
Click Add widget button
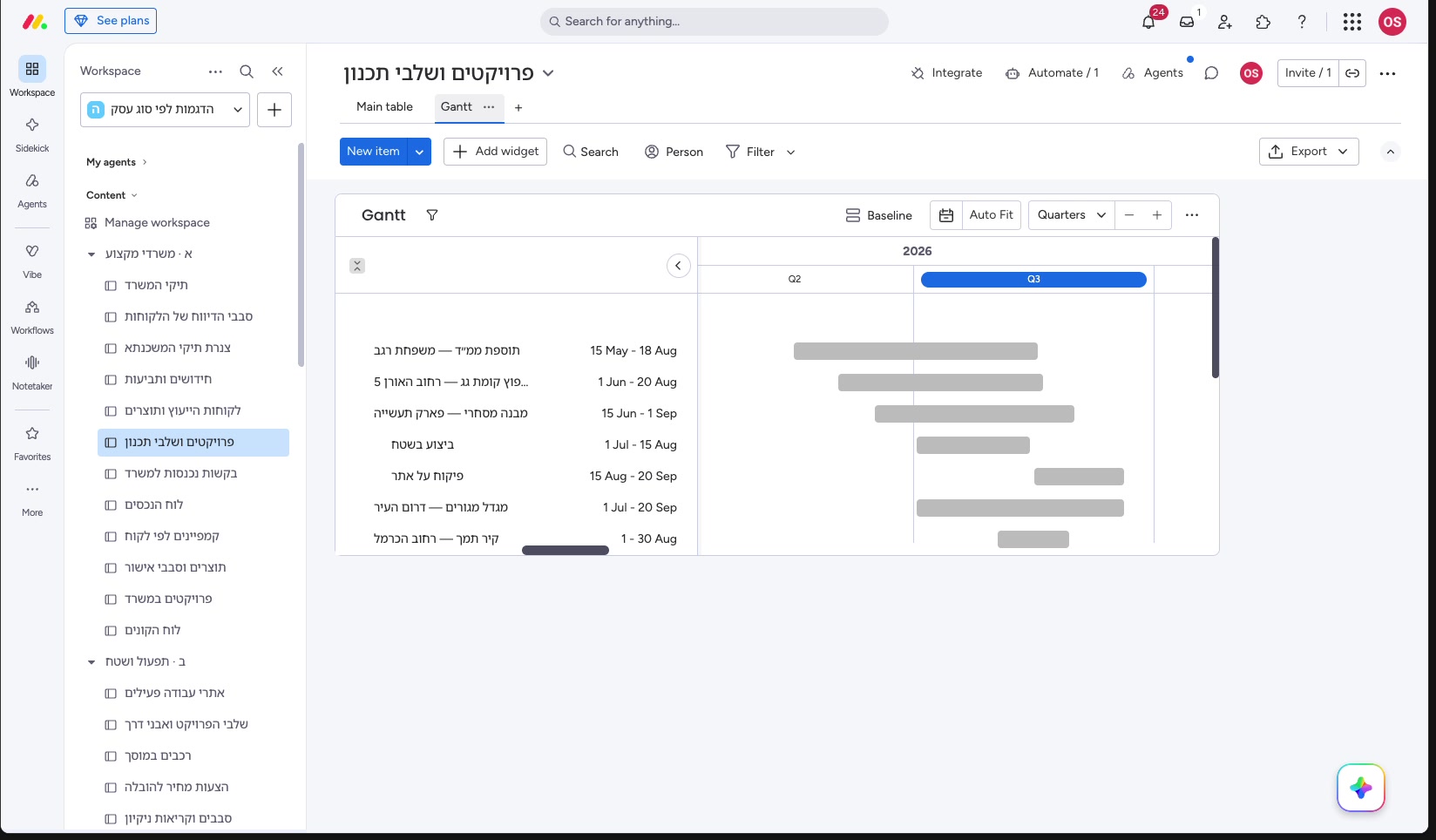click(x=496, y=152)
